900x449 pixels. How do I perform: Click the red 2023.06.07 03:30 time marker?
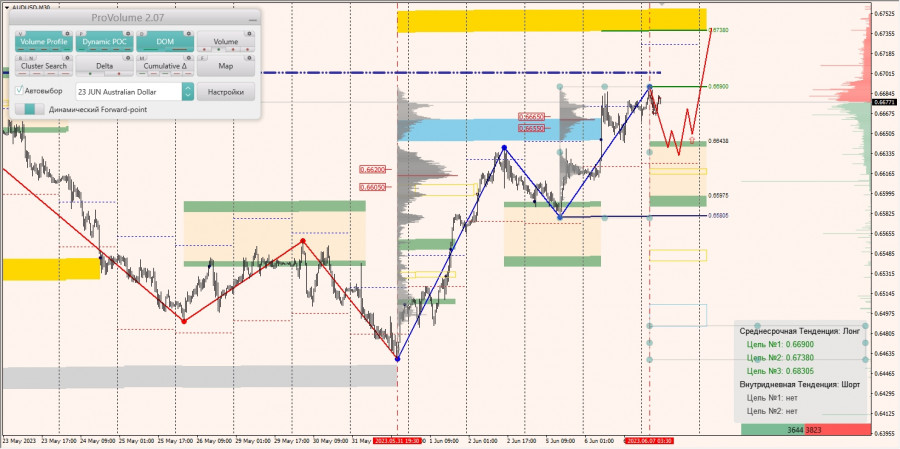(649, 441)
